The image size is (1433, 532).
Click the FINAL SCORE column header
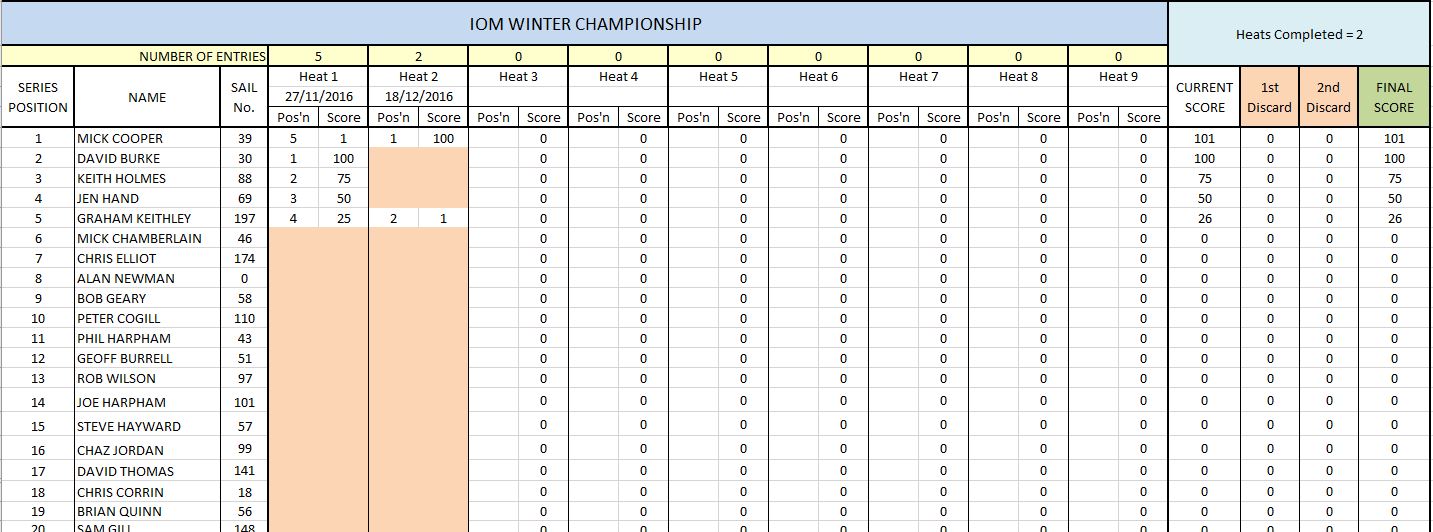click(x=1394, y=97)
